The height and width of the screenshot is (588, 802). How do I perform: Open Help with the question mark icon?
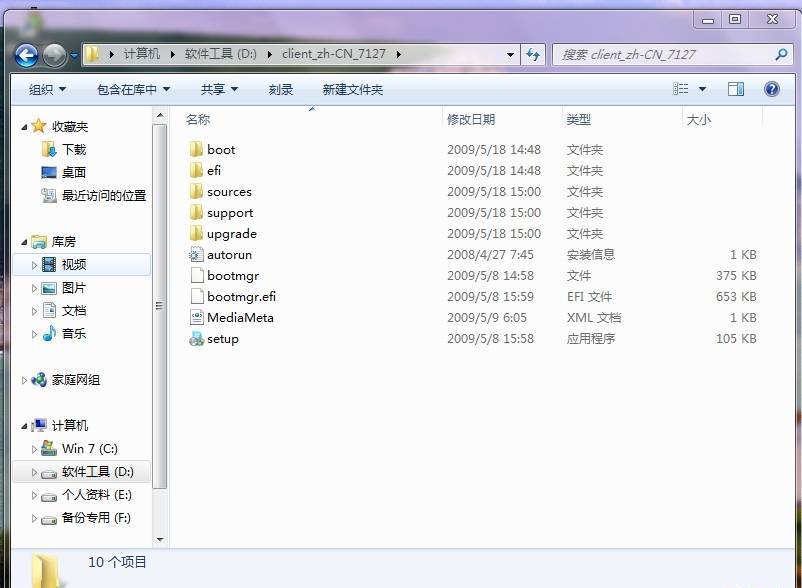tap(771, 89)
